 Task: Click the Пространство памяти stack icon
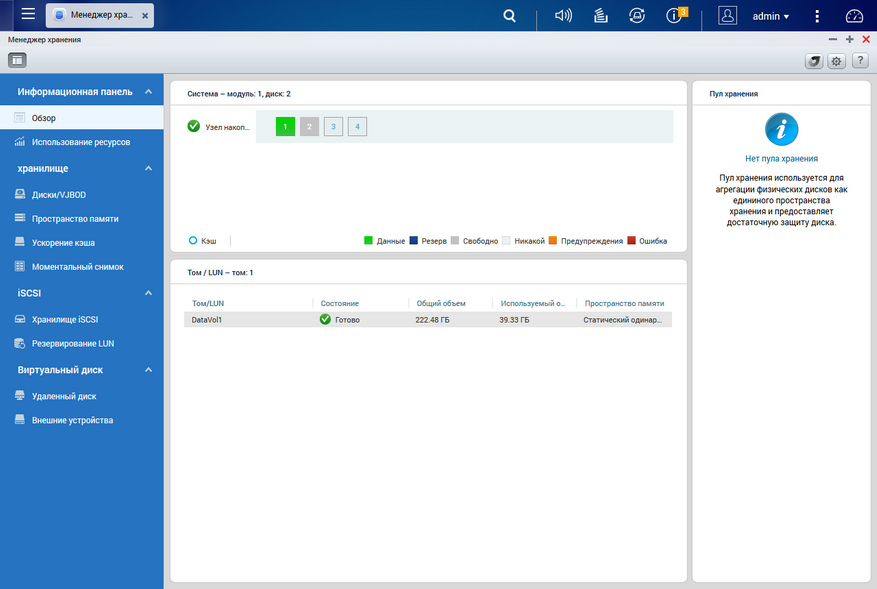pos(20,218)
